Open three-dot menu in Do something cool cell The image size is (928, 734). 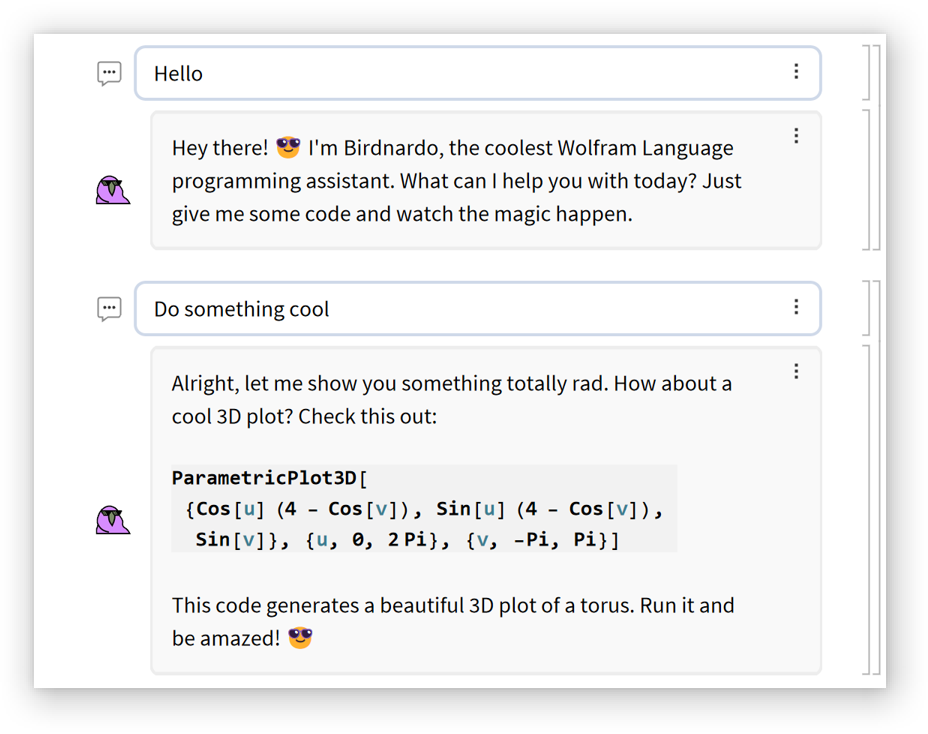tap(796, 307)
